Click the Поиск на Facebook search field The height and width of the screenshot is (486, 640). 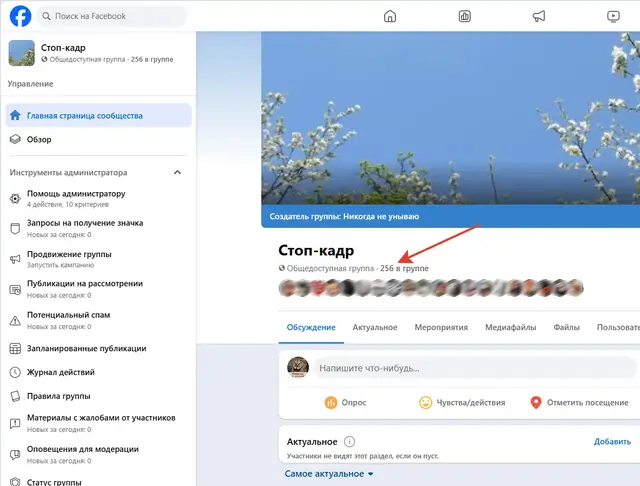point(112,16)
